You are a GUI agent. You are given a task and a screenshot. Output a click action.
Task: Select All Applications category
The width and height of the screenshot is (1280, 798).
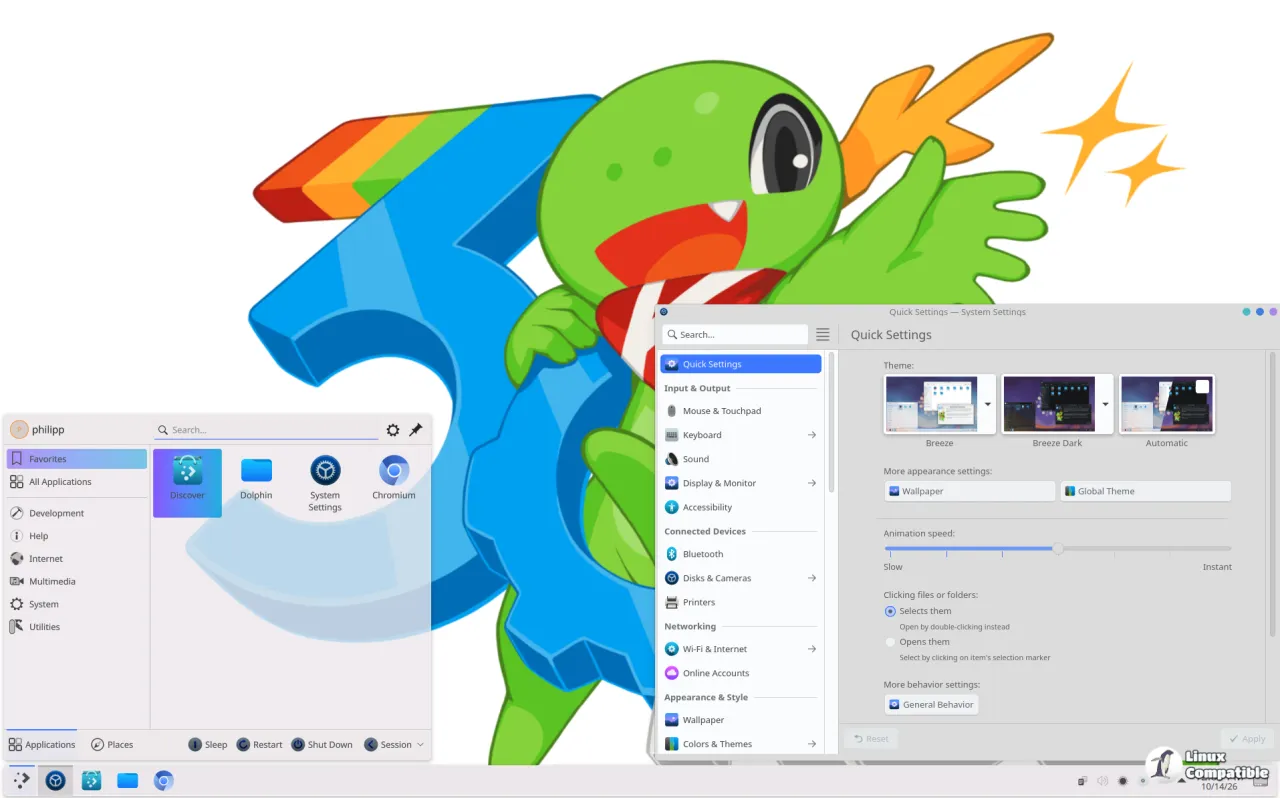pyautogui.click(x=77, y=482)
